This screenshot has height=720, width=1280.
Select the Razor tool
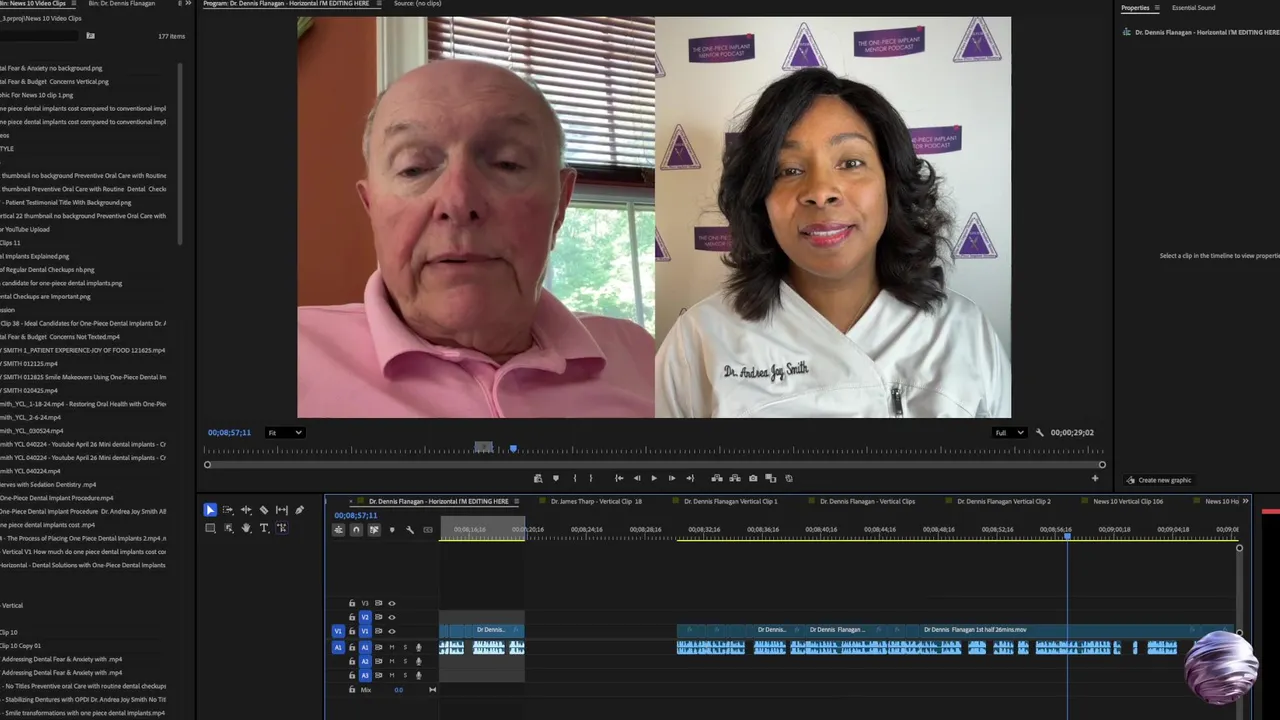click(x=263, y=510)
